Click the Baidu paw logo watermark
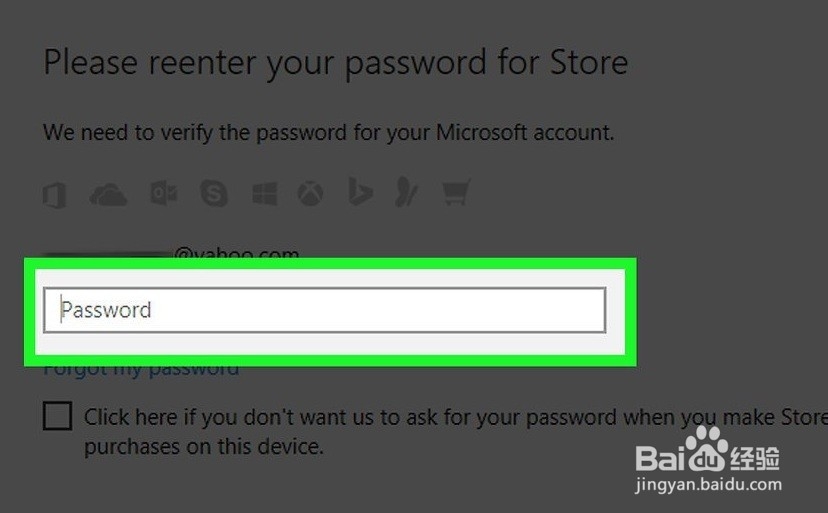The width and height of the screenshot is (828, 513). pyautogui.click(x=708, y=449)
